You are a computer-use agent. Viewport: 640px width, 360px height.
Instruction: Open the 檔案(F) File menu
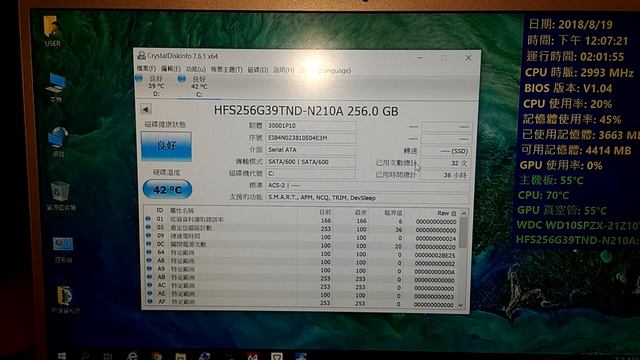pos(146,69)
